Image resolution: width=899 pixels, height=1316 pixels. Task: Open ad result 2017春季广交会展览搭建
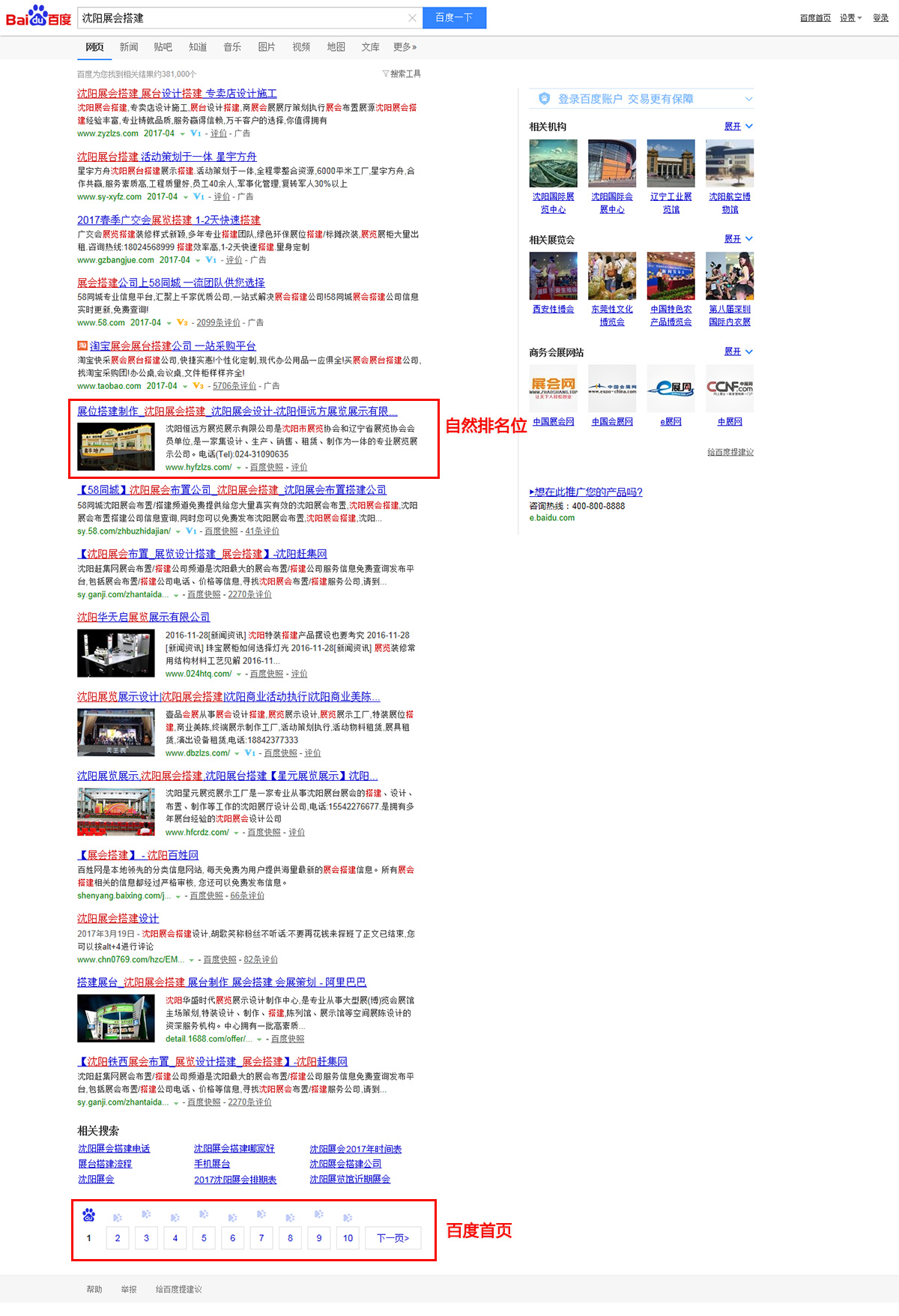[169, 220]
